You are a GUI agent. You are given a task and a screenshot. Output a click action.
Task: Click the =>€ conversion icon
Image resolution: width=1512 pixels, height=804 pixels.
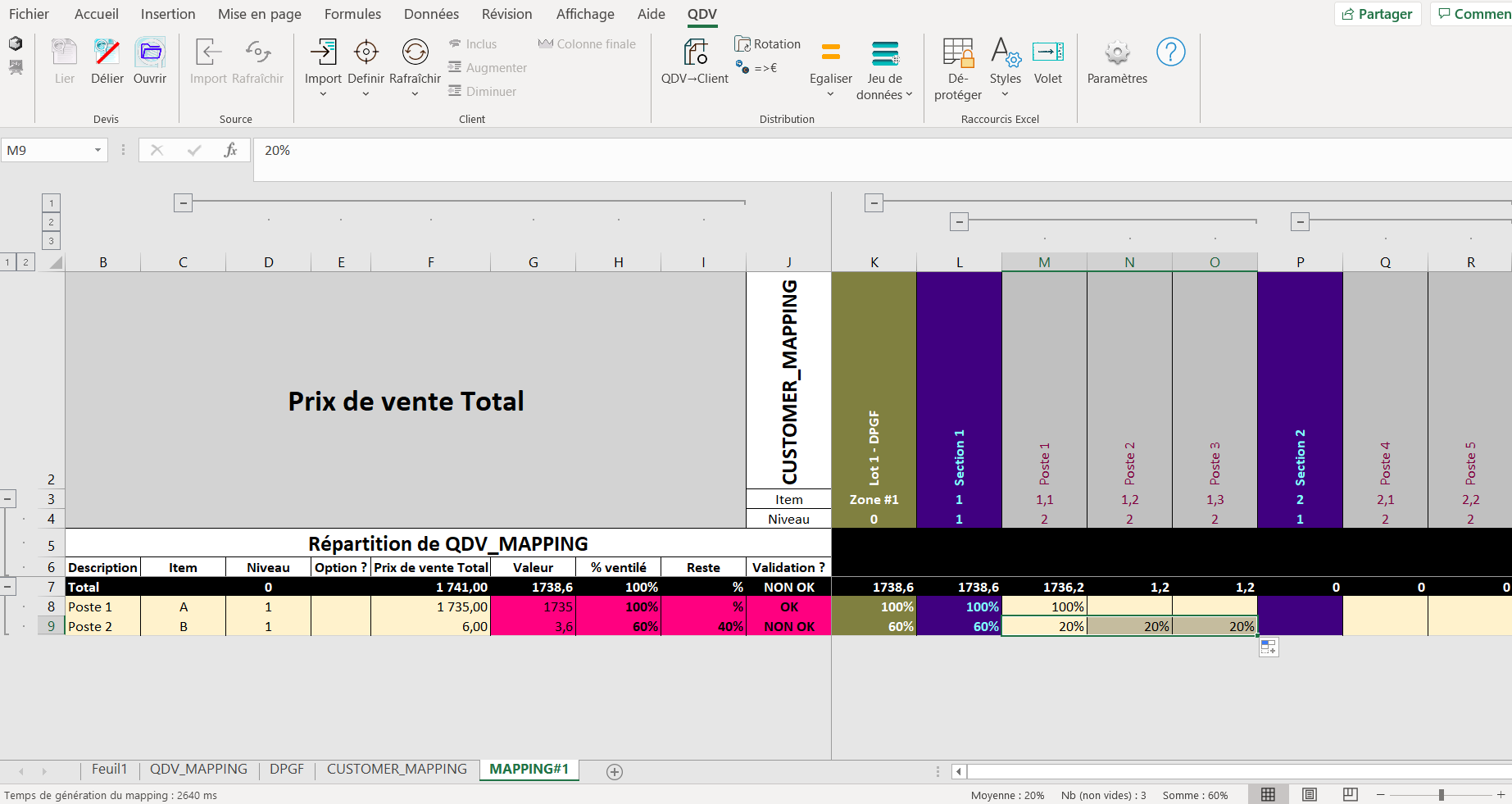coord(756,68)
